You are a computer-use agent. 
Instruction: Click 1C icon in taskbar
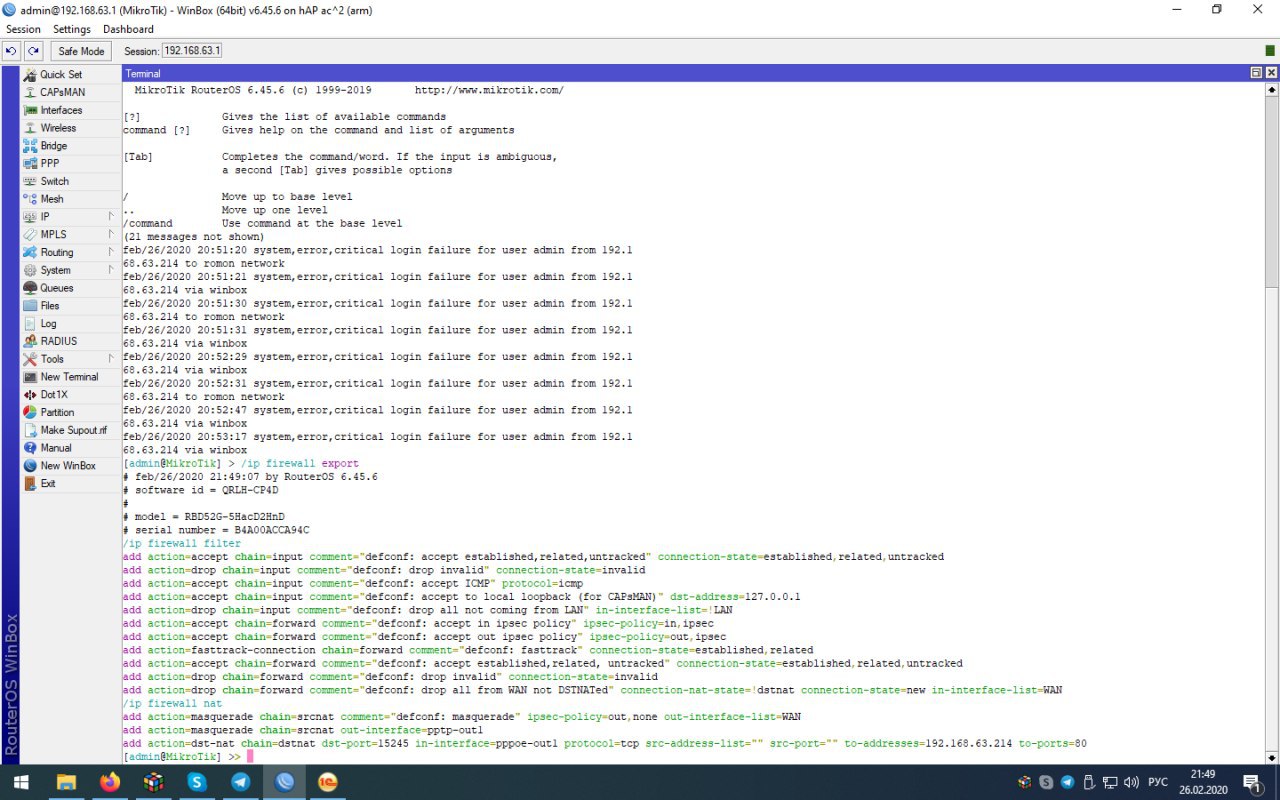pyautogui.click(x=328, y=782)
